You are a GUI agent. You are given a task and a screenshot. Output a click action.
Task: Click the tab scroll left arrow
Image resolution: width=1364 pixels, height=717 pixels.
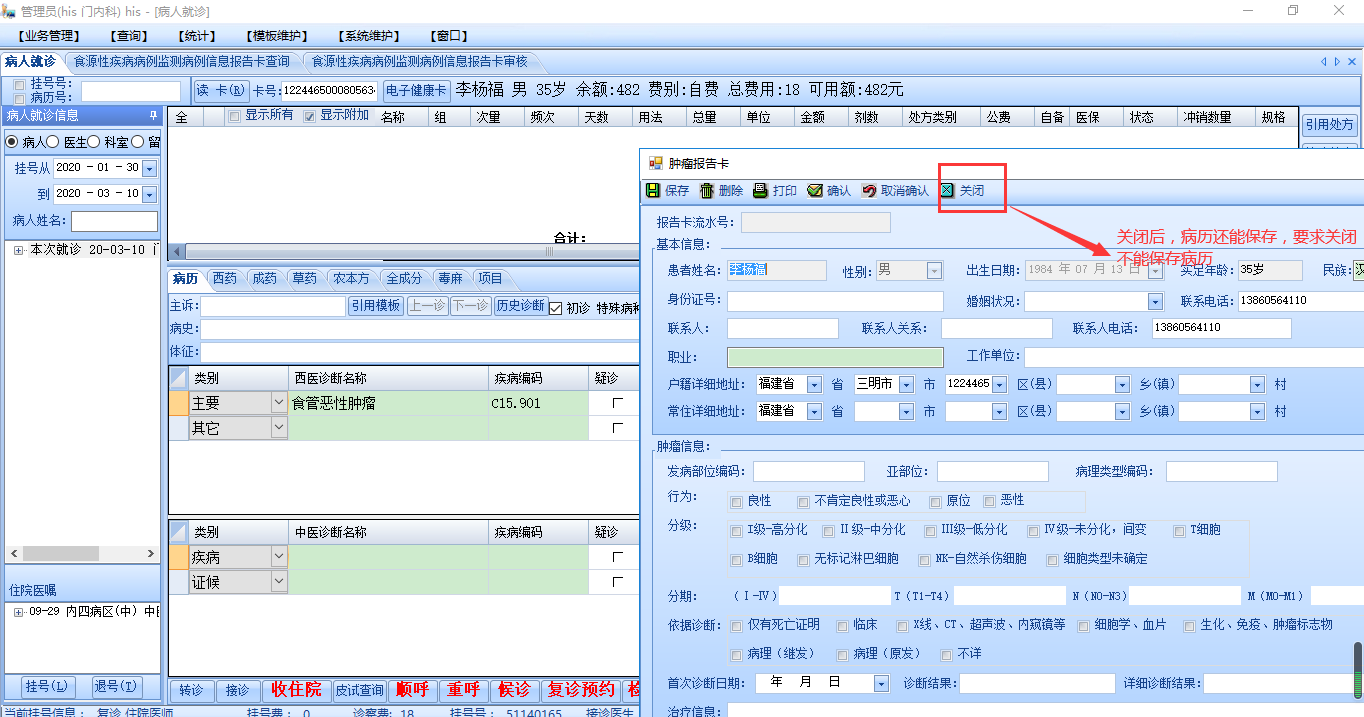pyautogui.click(x=1324, y=62)
